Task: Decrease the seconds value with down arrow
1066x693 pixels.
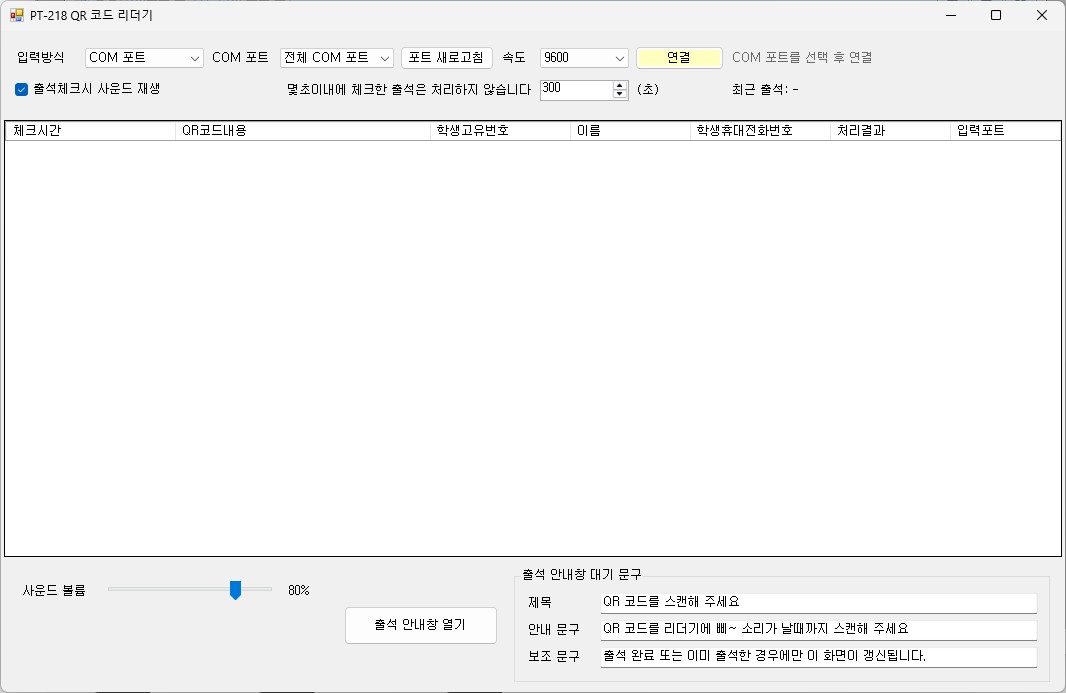Action: 619,94
